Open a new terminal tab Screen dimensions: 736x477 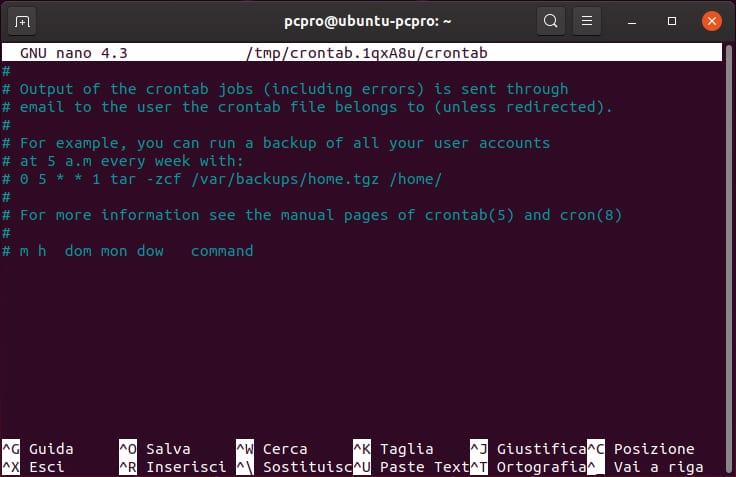[x=23, y=20]
